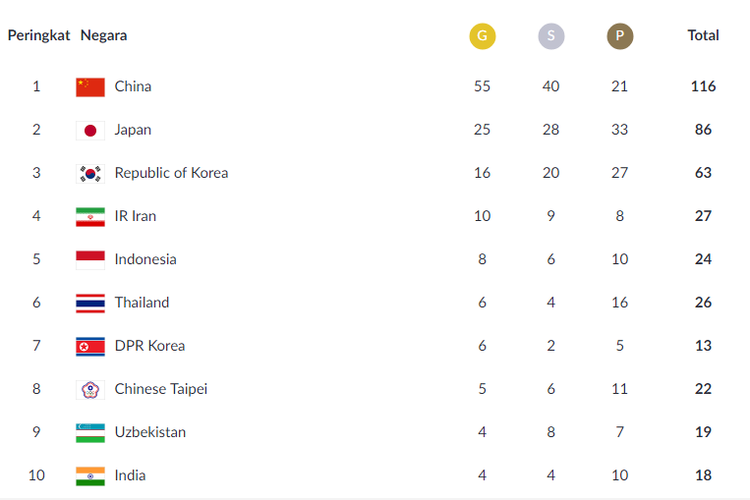The width and height of the screenshot is (750, 500).
Task: Select the Peringkat column header
Action: point(39,35)
